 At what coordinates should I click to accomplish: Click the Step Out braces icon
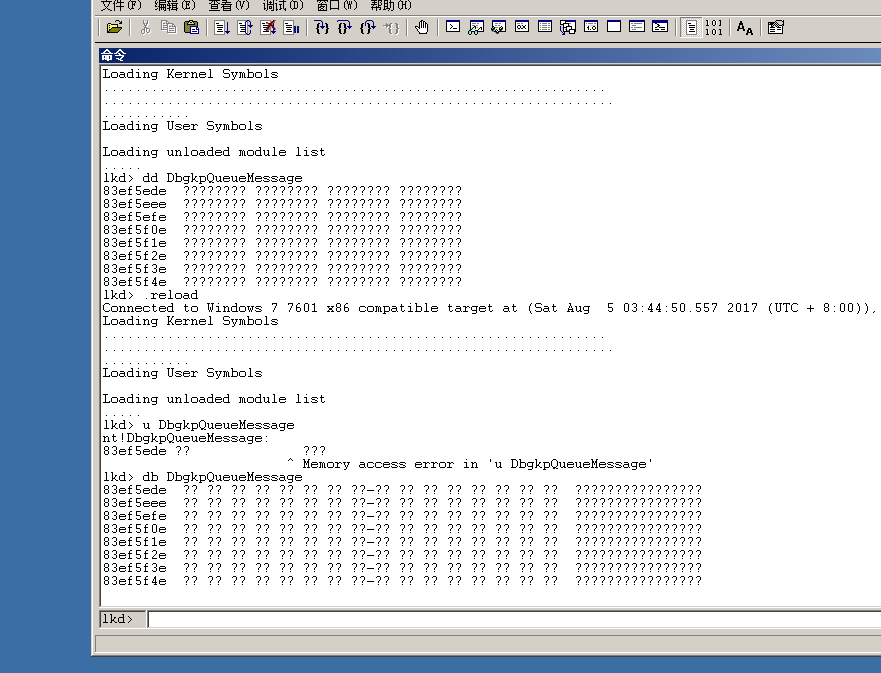point(367,27)
